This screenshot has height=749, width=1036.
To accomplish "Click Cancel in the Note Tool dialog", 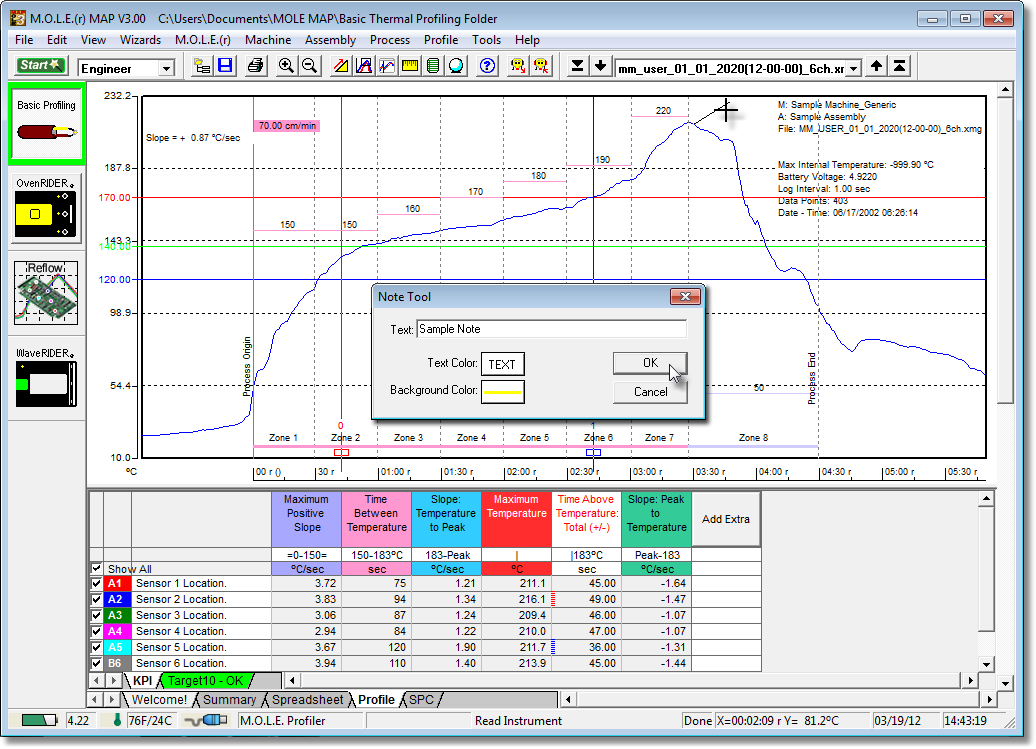I will pos(650,392).
